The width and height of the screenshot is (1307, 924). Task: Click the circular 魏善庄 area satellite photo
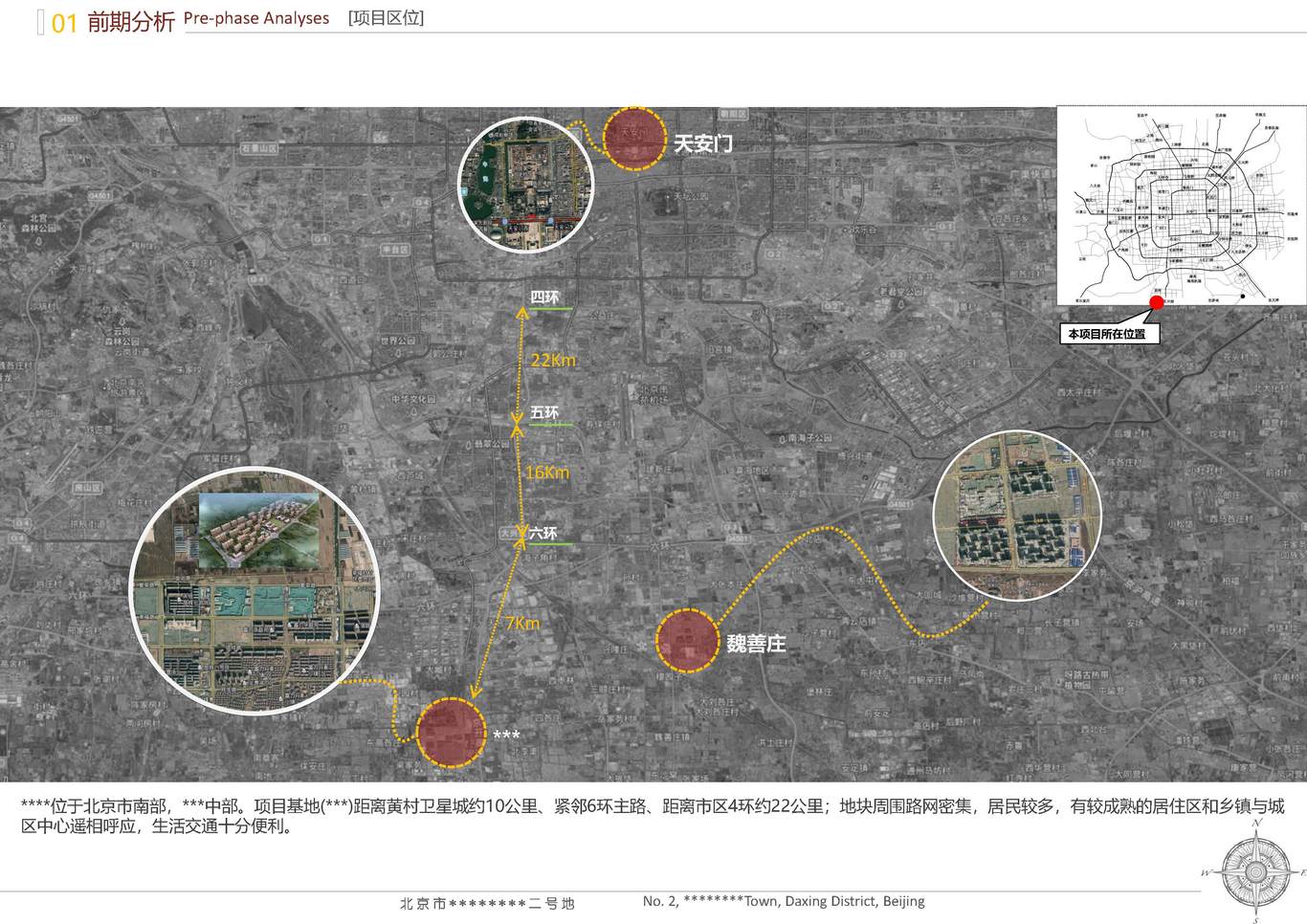[1017, 516]
